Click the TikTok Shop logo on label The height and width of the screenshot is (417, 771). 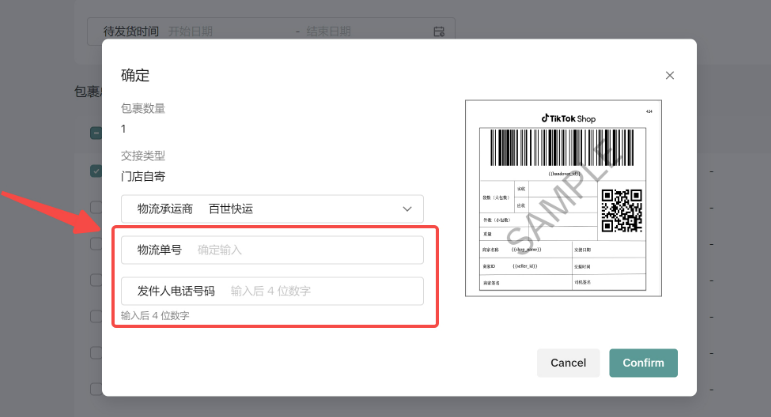(x=568, y=117)
